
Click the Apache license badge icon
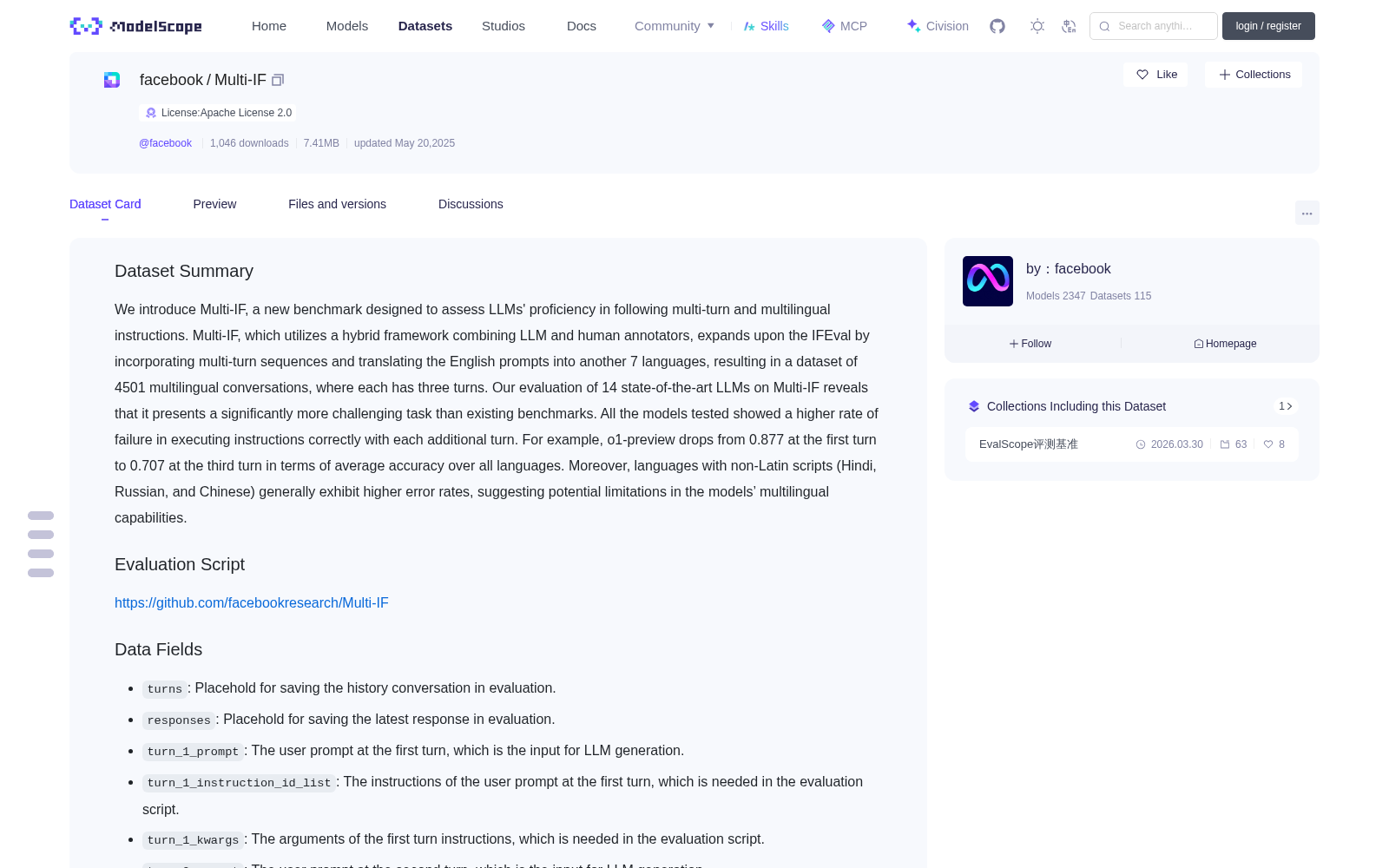[x=151, y=113]
